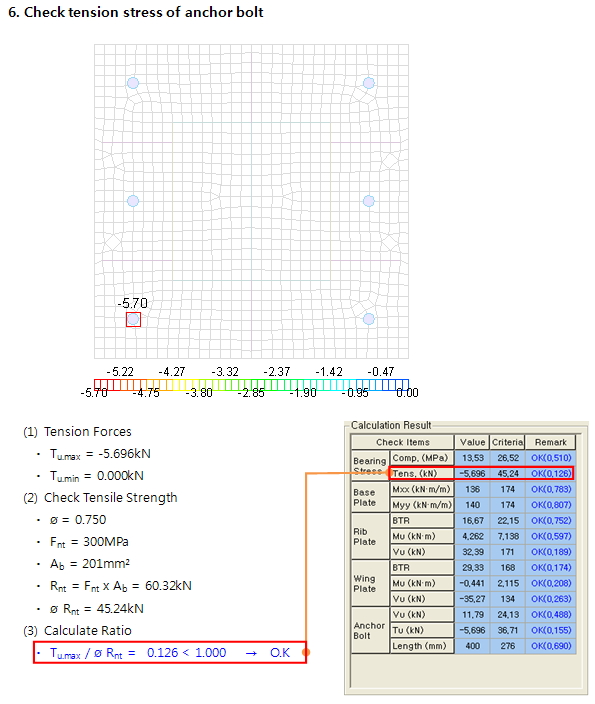Image resolution: width=595 pixels, height=704 pixels.
Task: Click the '-5.22' legend label
Action: pyautogui.click(x=120, y=372)
